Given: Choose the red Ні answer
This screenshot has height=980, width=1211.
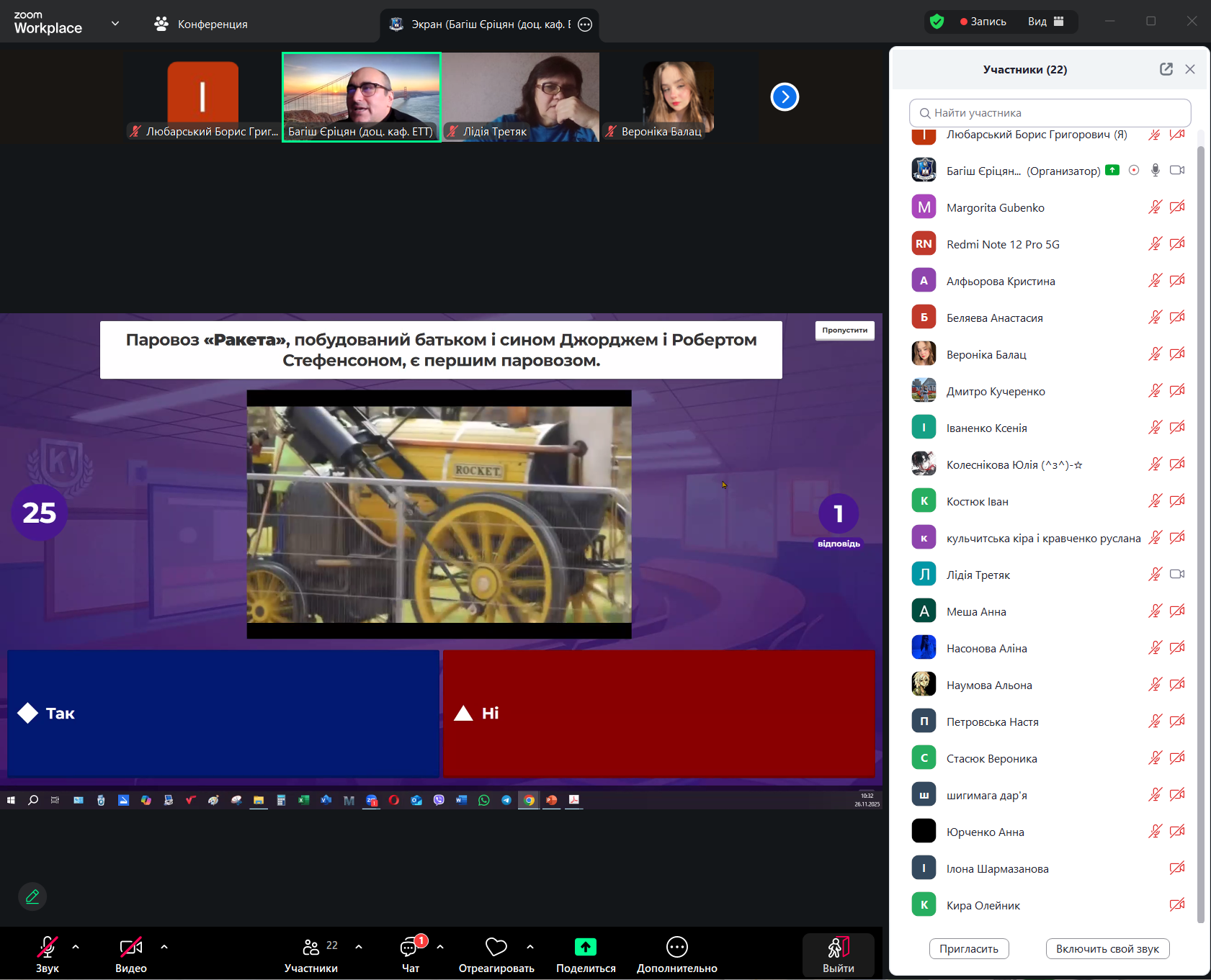Looking at the screenshot, I should tap(659, 714).
